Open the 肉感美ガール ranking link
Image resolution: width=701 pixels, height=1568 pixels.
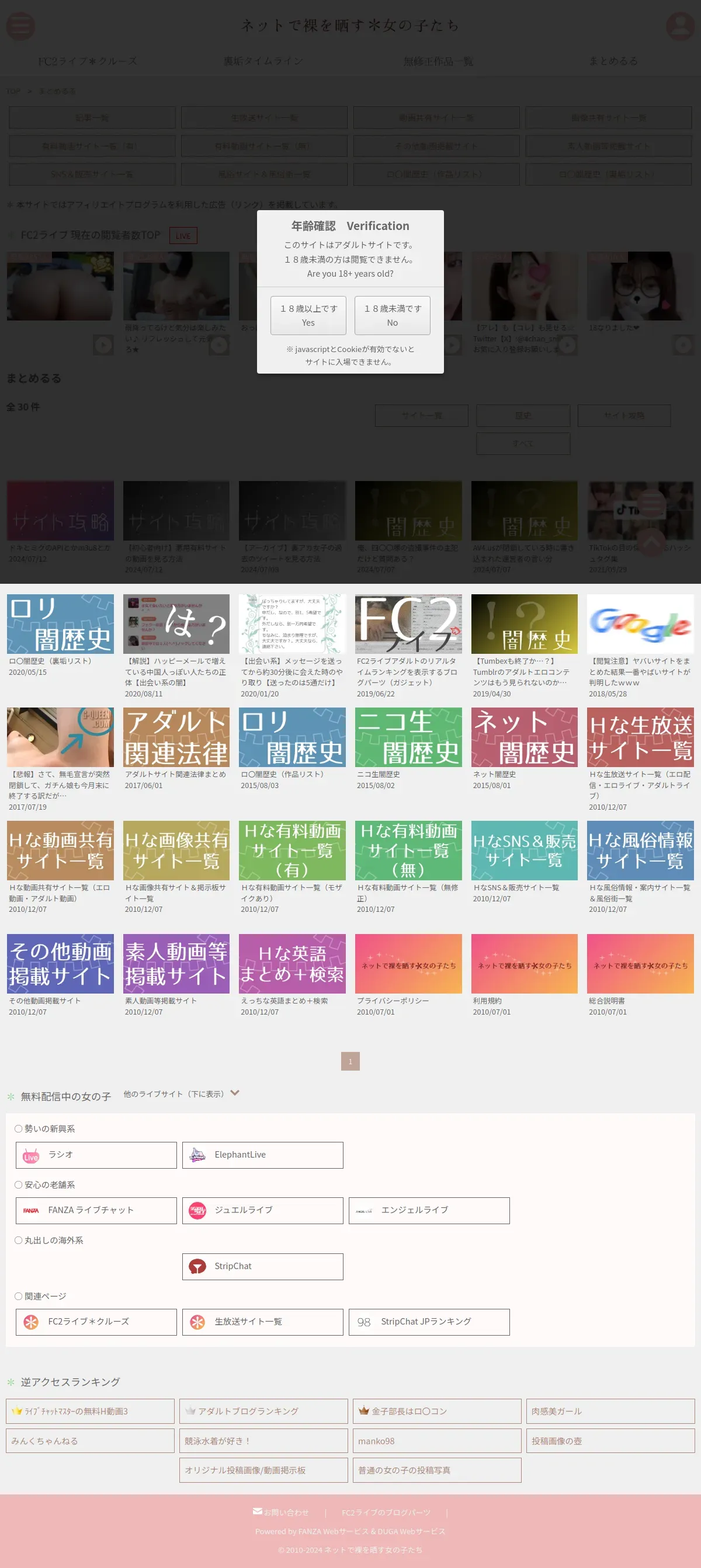pos(611,1411)
